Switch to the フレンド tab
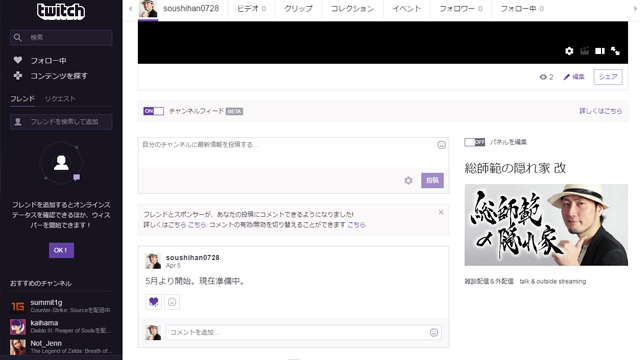 click(x=22, y=99)
